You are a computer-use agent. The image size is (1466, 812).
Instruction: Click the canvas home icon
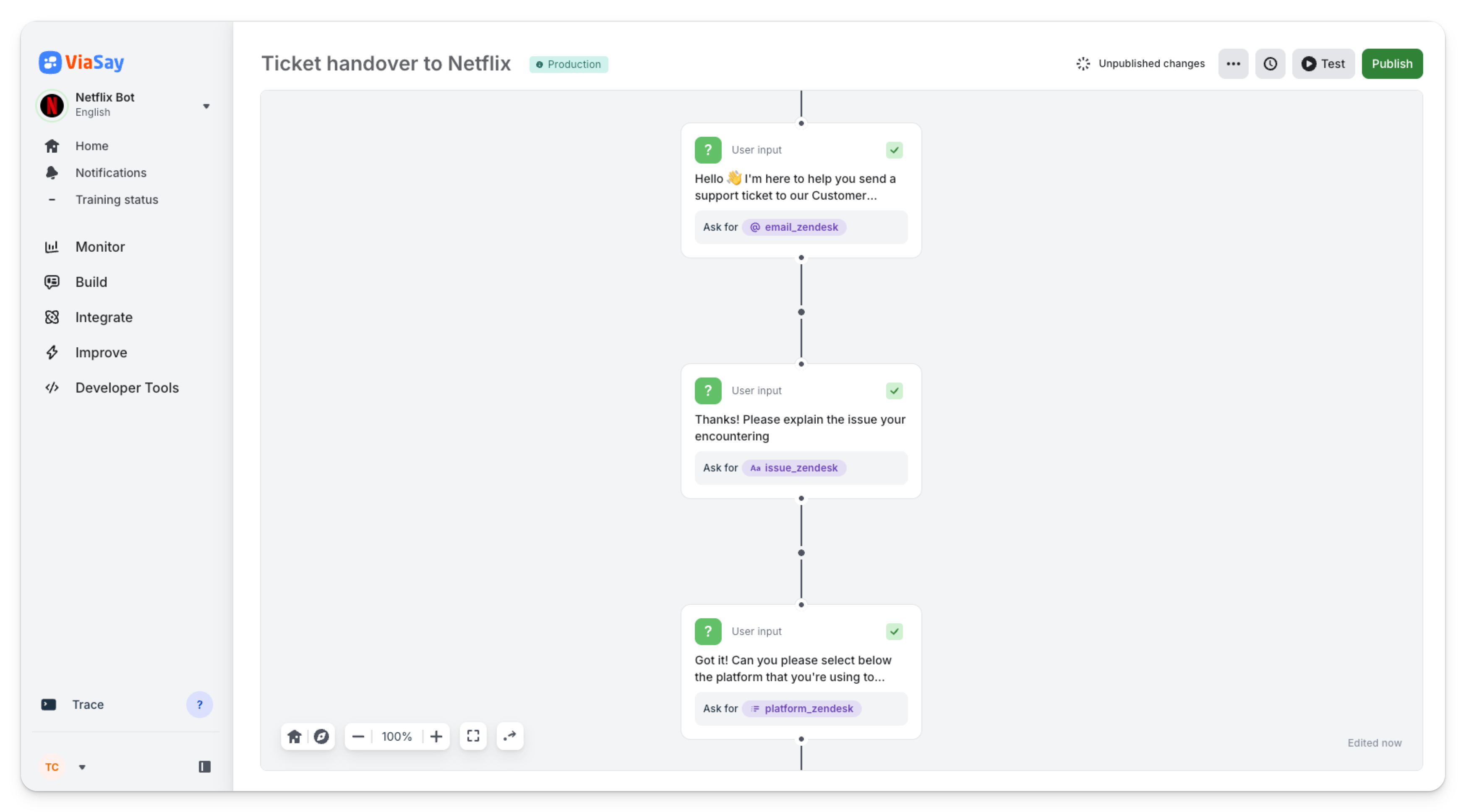tap(294, 737)
